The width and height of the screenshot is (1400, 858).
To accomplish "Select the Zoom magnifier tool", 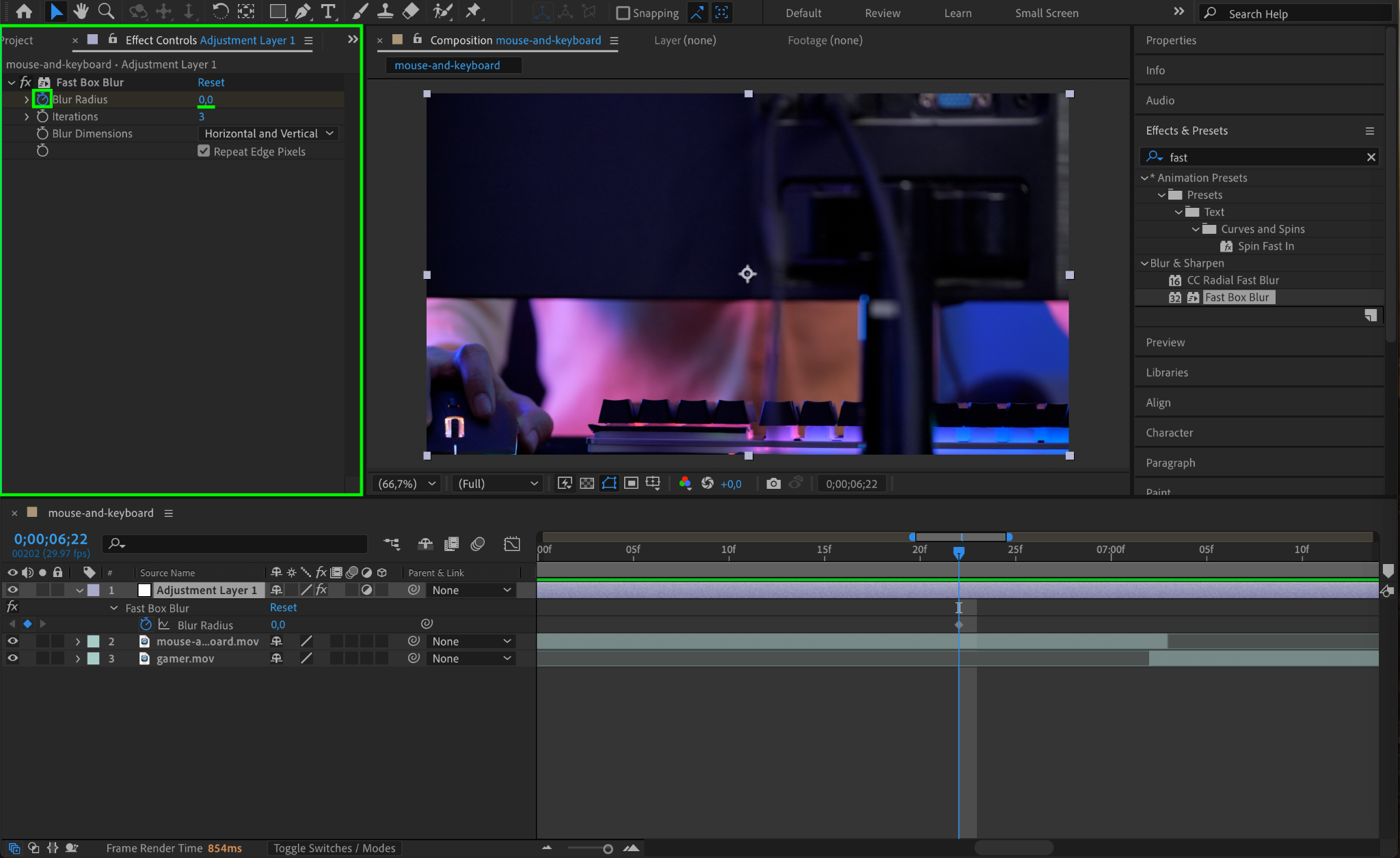I will [x=106, y=11].
